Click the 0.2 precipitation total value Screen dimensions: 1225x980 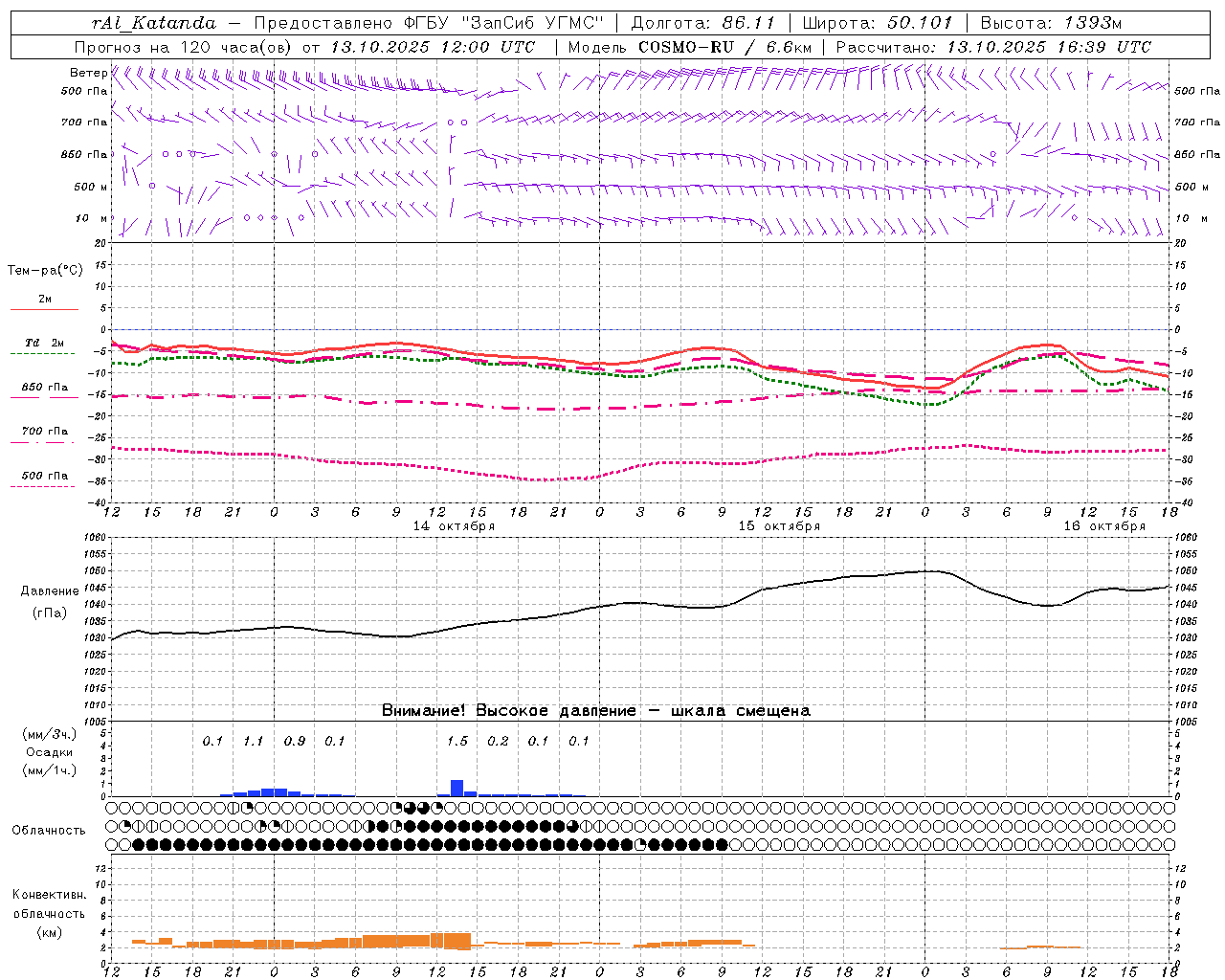coord(498,741)
